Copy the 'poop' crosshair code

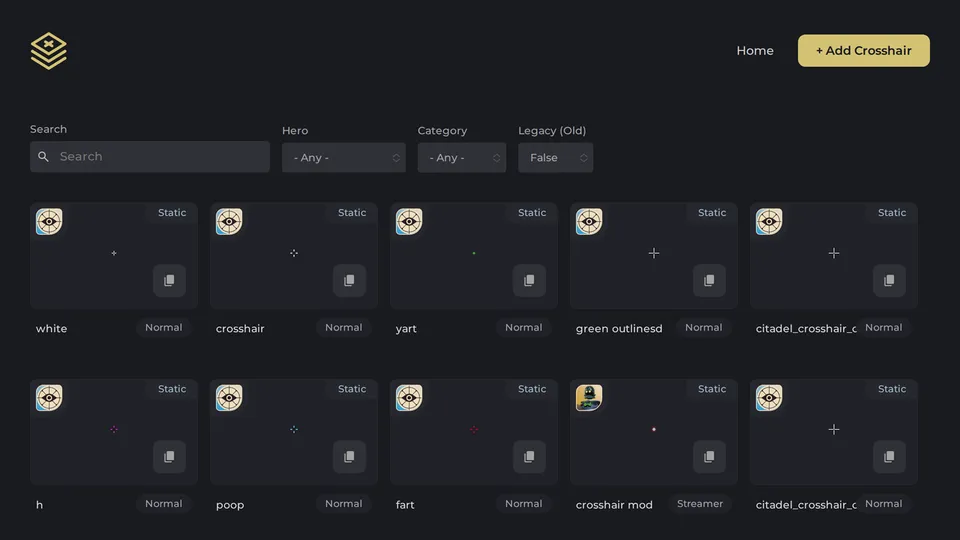coord(349,457)
